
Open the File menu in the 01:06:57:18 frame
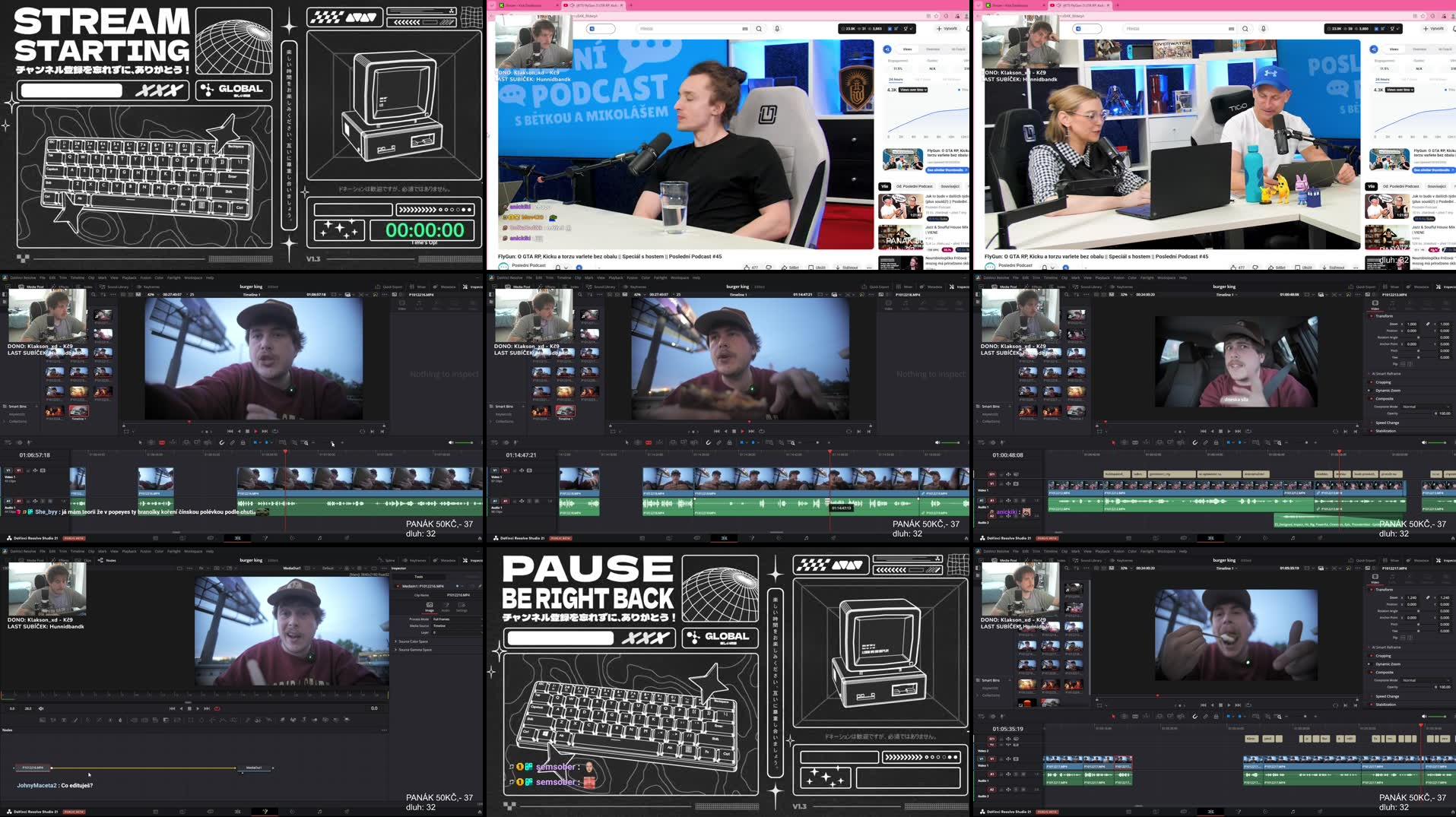pos(42,277)
